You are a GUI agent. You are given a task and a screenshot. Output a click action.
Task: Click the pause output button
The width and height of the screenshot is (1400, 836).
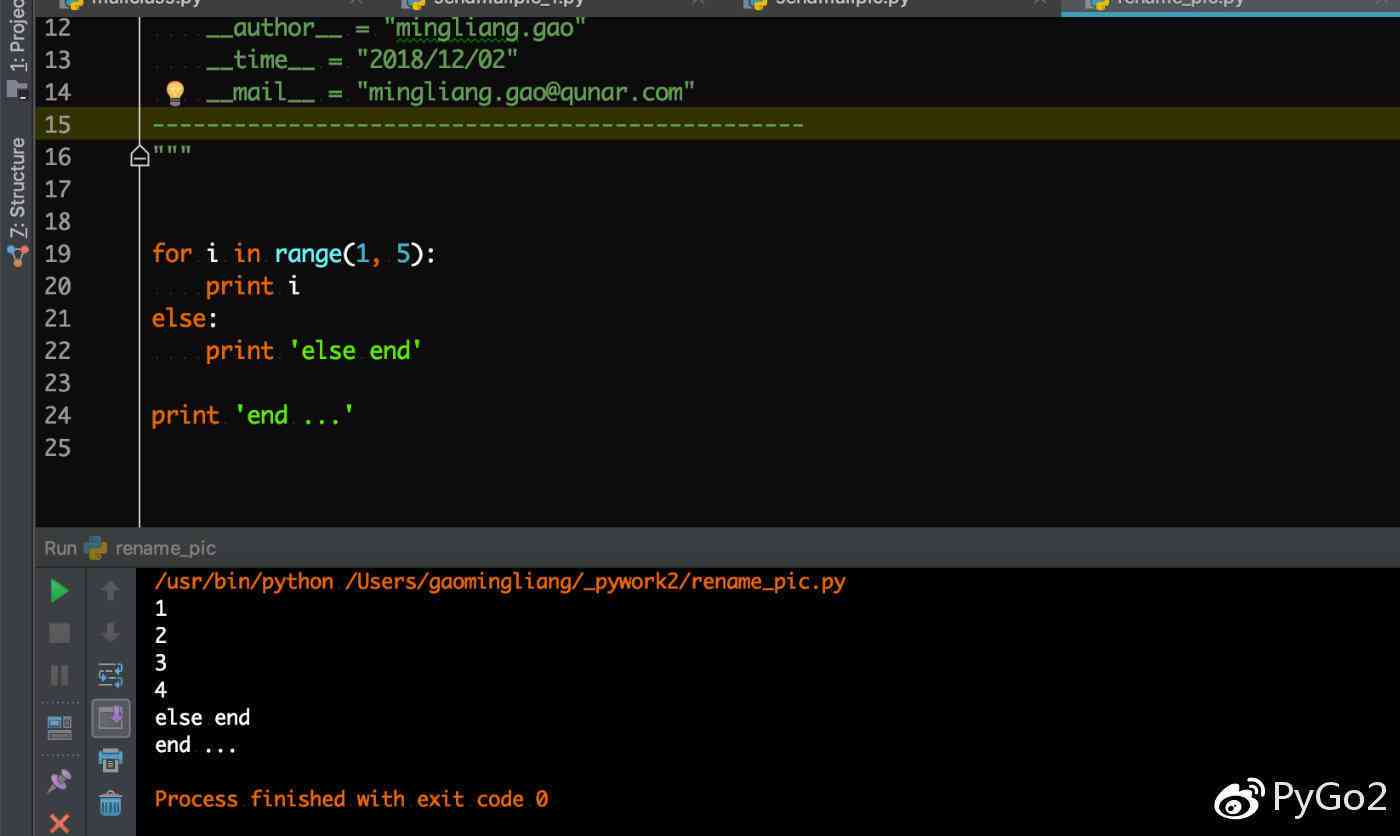coord(59,675)
